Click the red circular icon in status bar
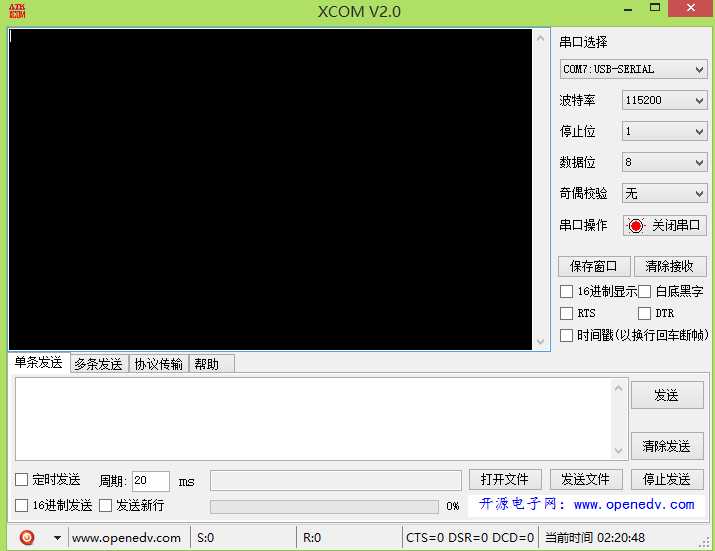Viewport: 715px width, 551px height. click(x=27, y=538)
